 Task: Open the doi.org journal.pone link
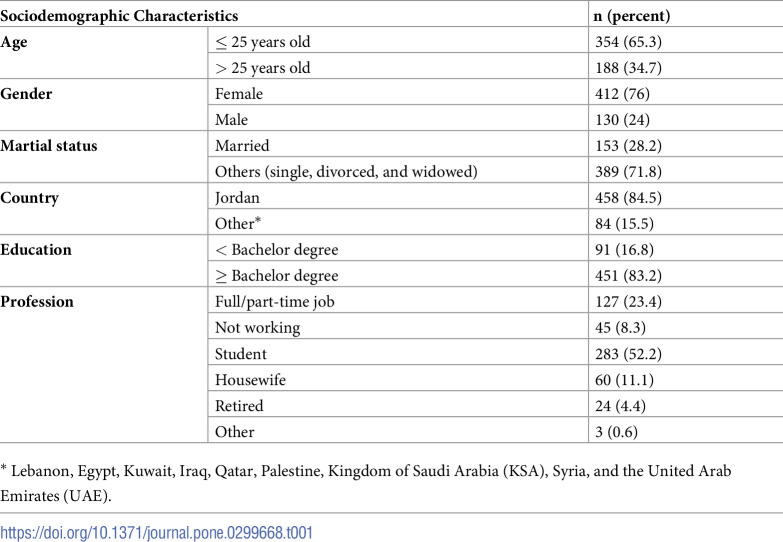156,533
